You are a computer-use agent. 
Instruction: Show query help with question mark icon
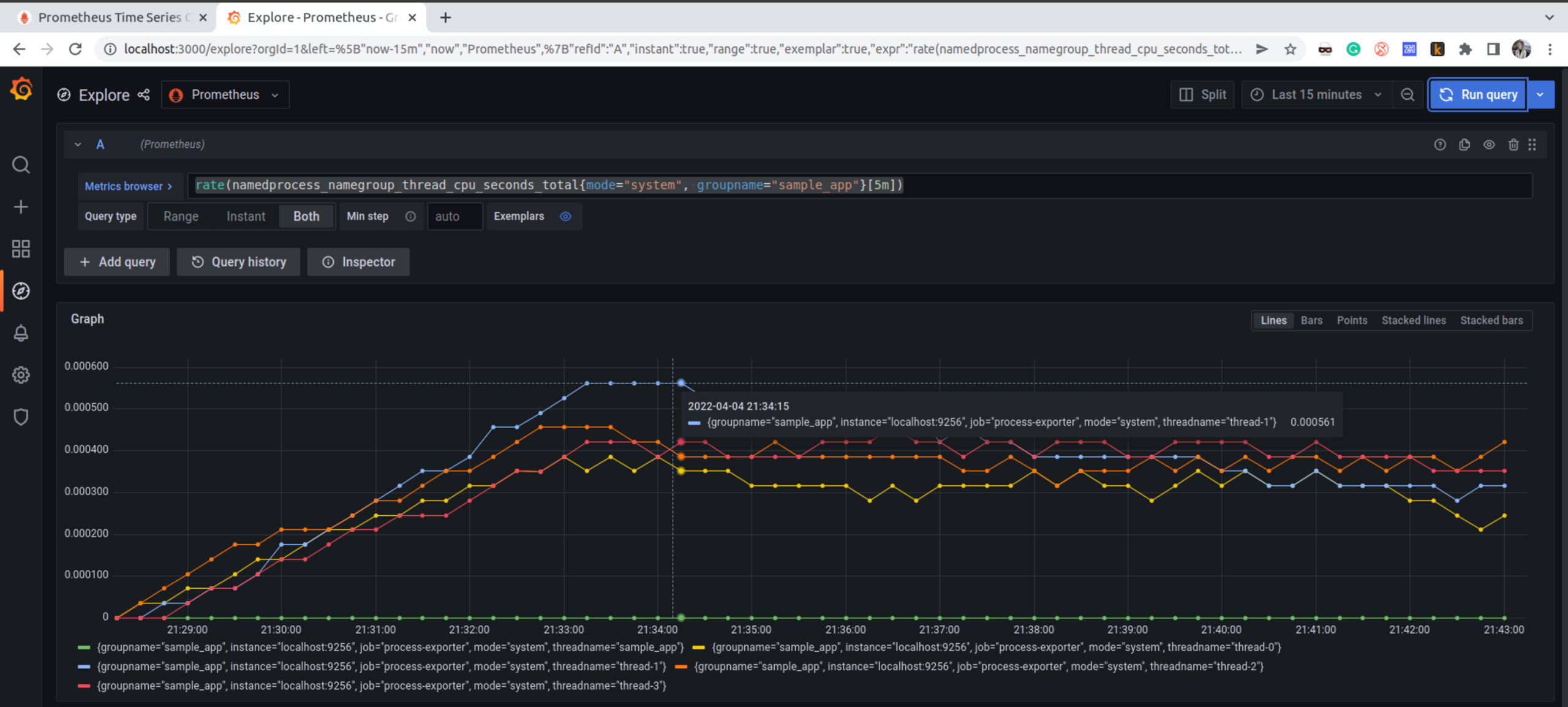(1440, 145)
